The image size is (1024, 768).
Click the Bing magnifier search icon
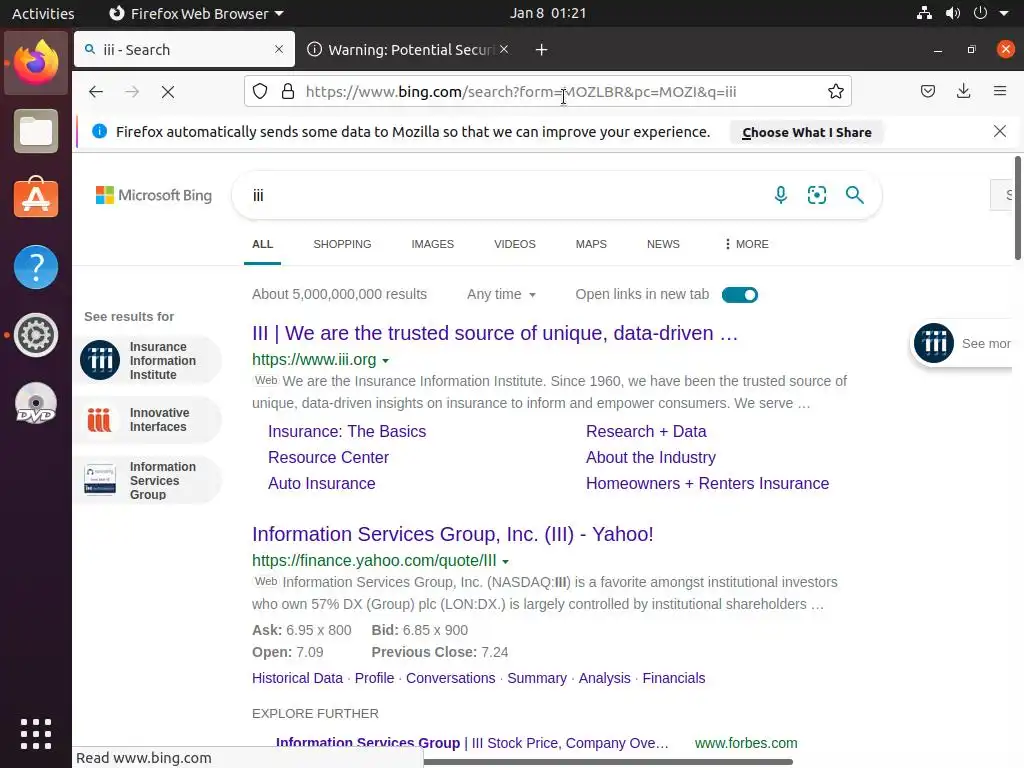(854, 195)
